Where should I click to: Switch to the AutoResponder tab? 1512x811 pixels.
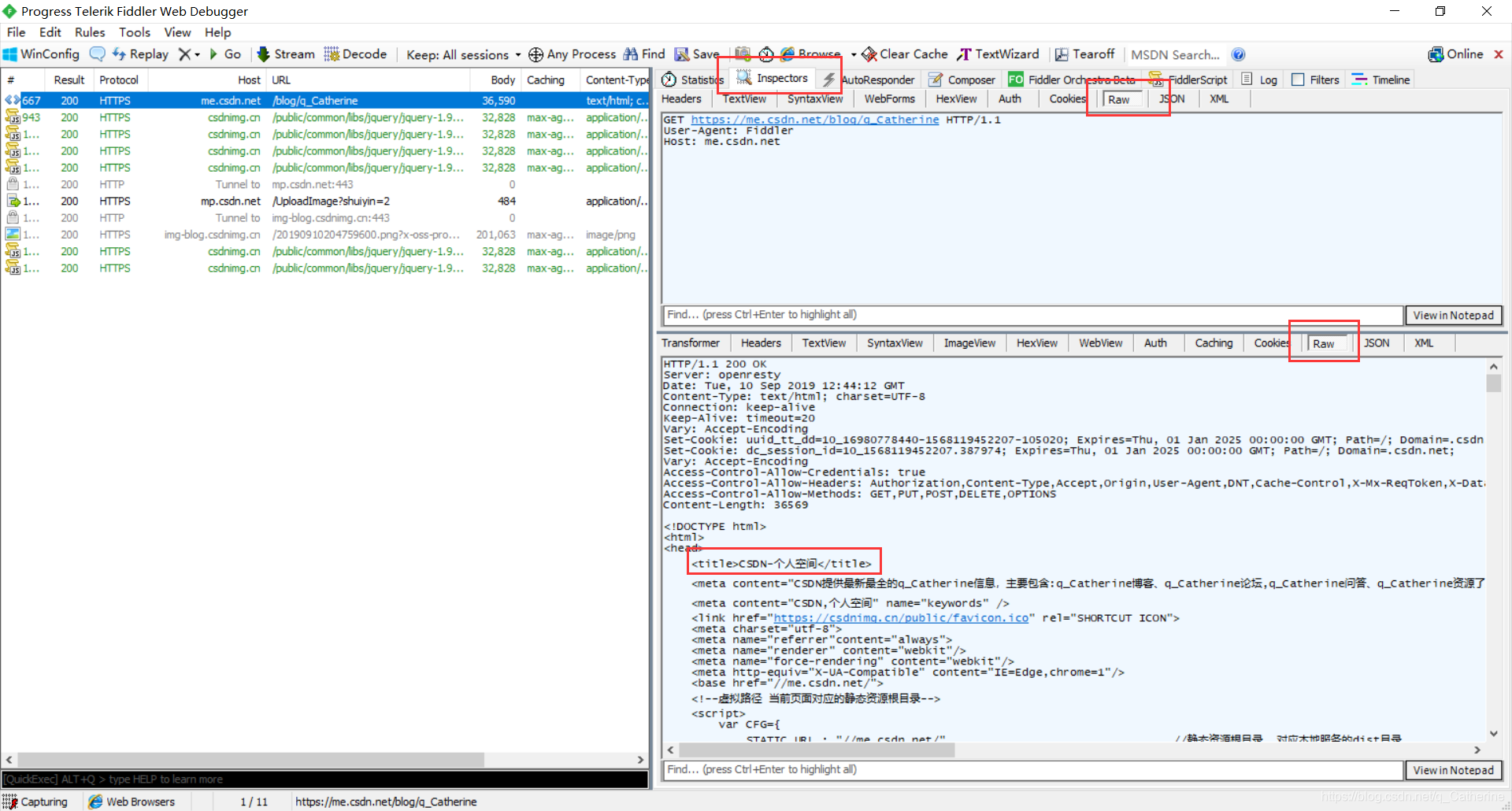coord(868,80)
